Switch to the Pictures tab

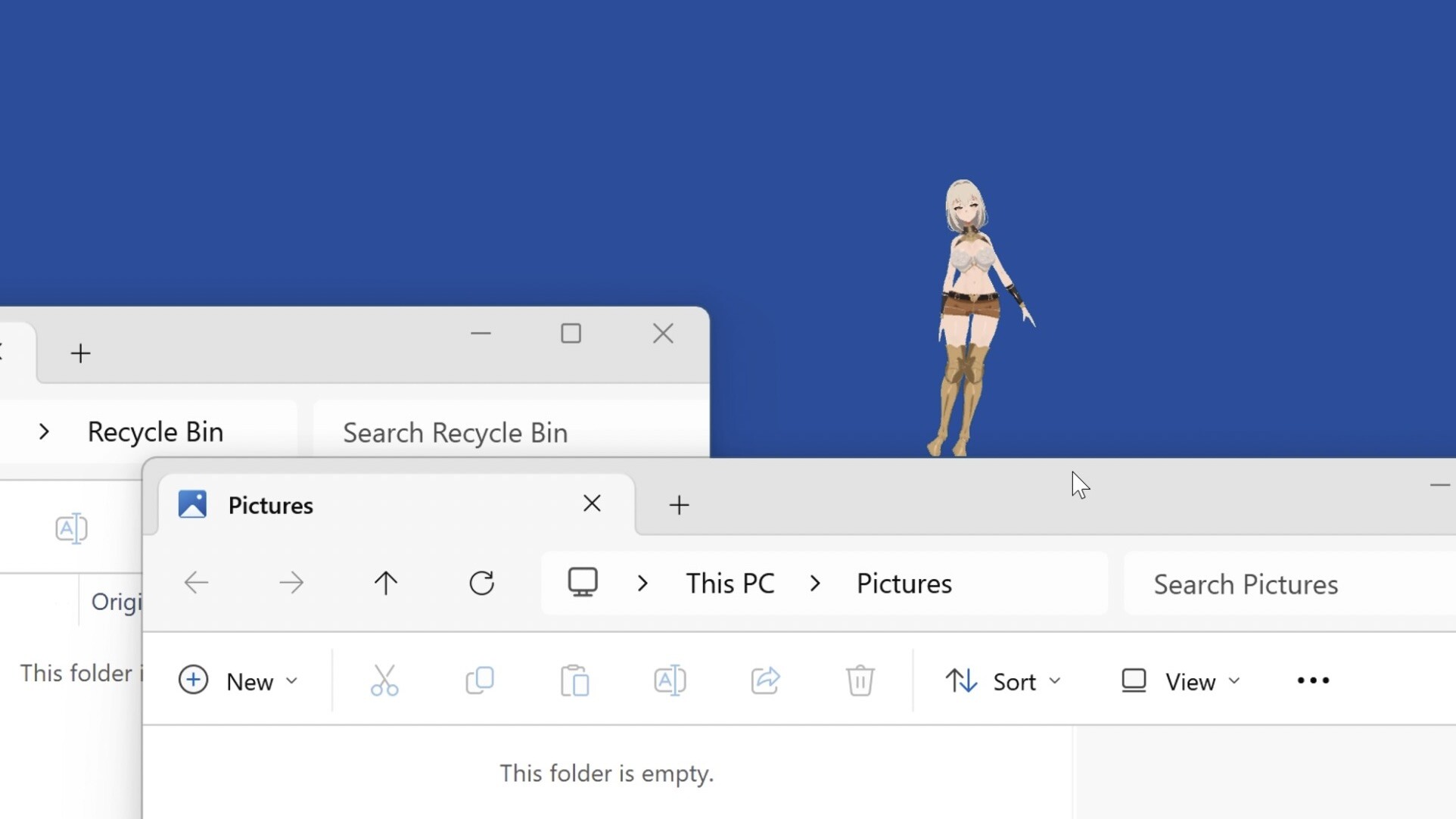[271, 505]
